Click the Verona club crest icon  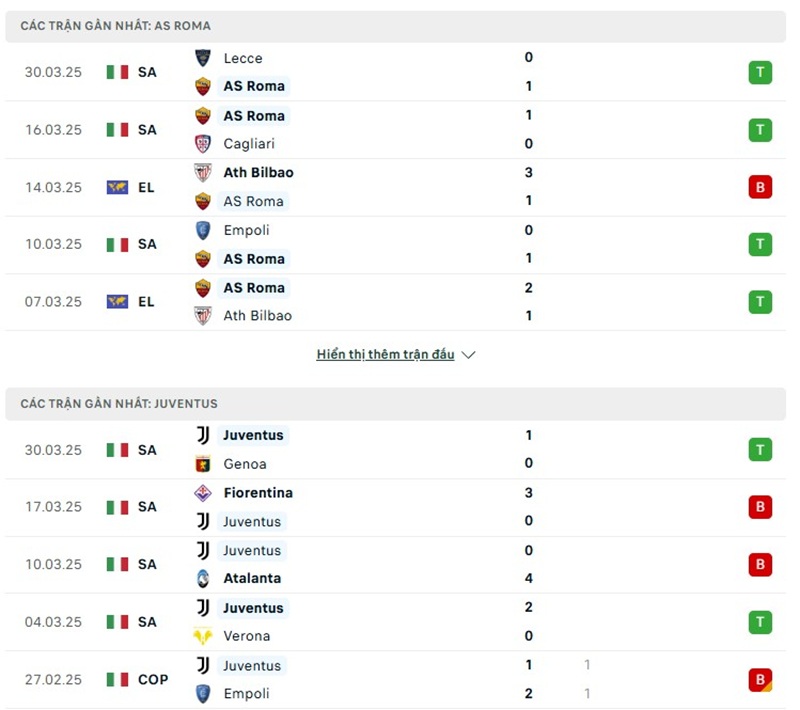click(x=203, y=636)
